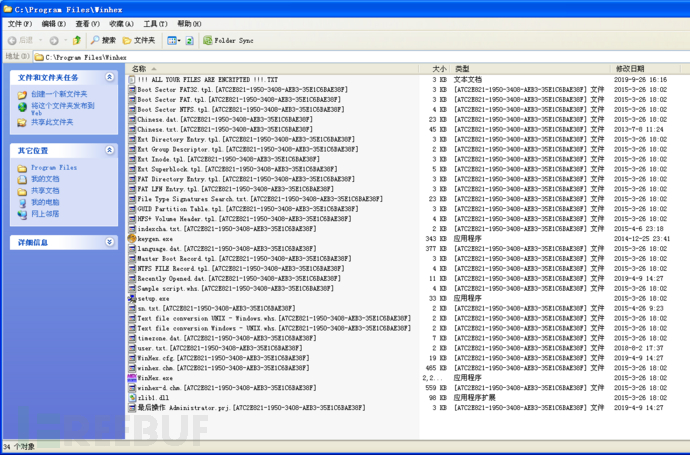Open Program Files link in sidebar
The image size is (690, 455).
[54, 168]
